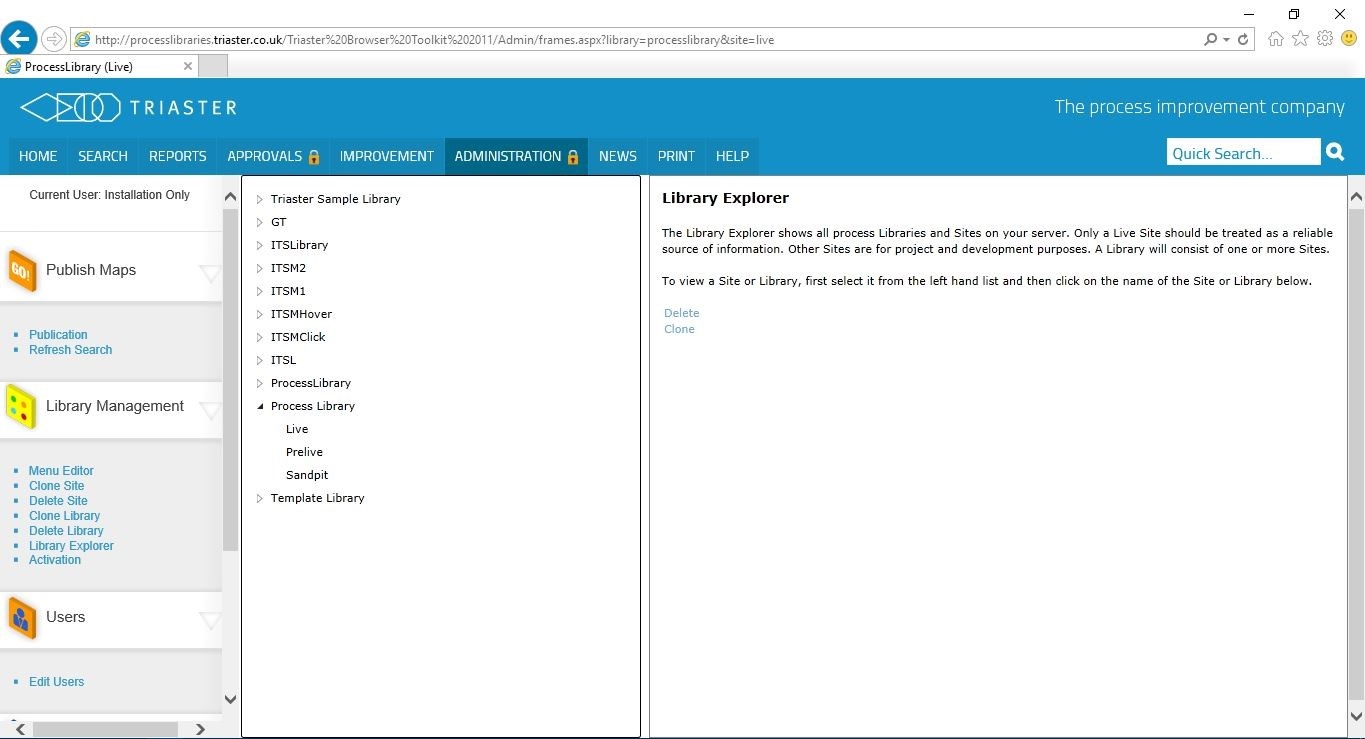Open the Edit Users link

pos(56,681)
